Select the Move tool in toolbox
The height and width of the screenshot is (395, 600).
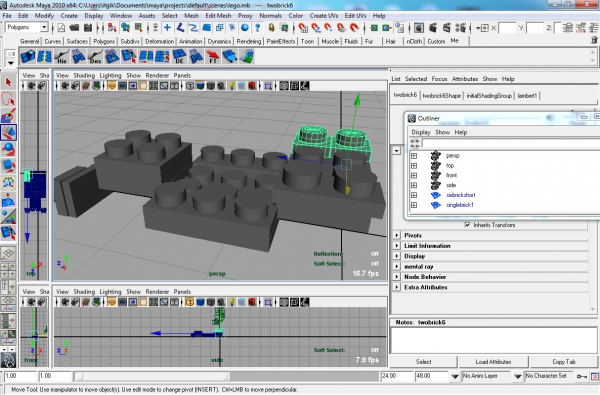click(8, 132)
